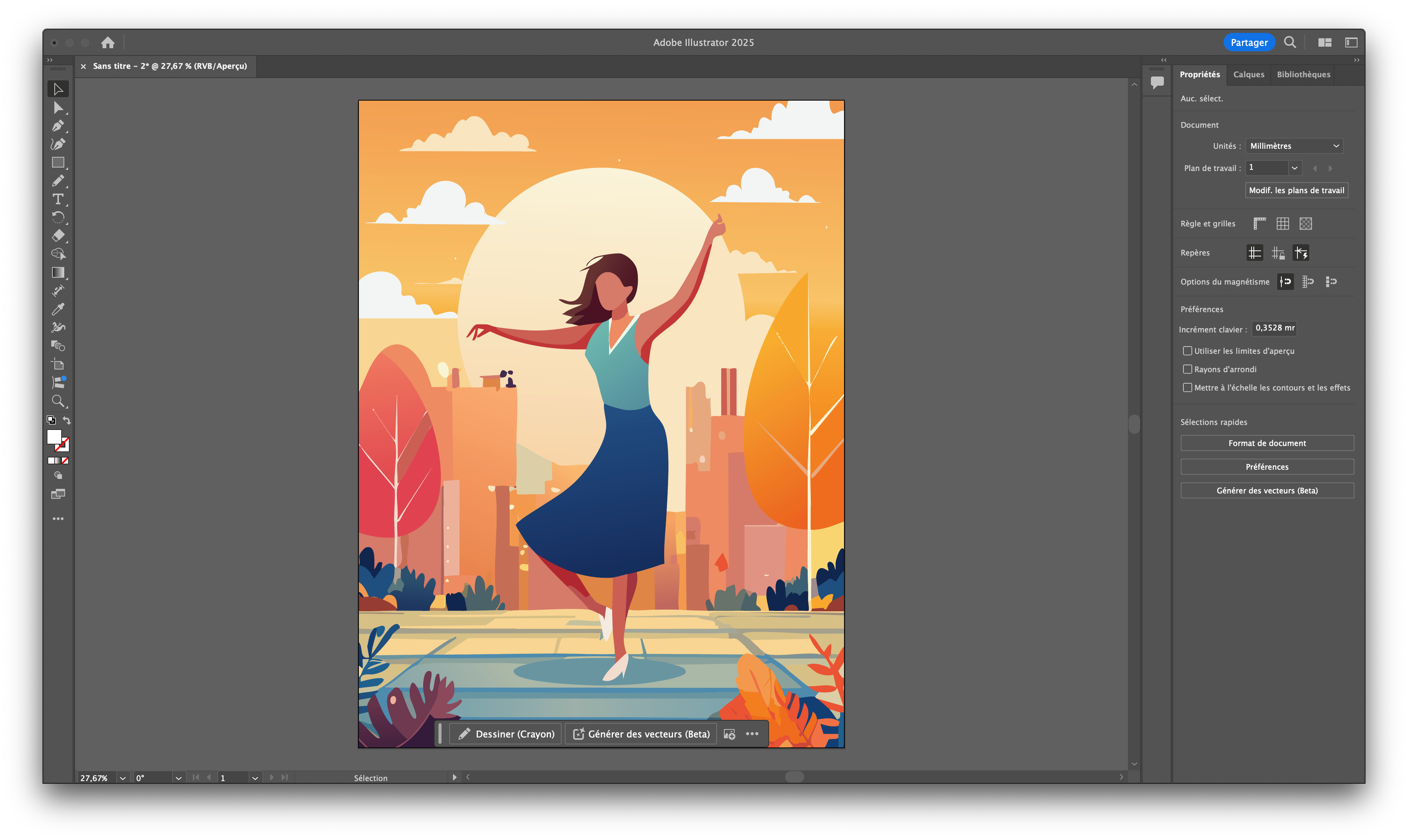Image resolution: width=1408 pixels, height=840 pixels.
Task: Select the Pen tool
Action: coord(58,126)
